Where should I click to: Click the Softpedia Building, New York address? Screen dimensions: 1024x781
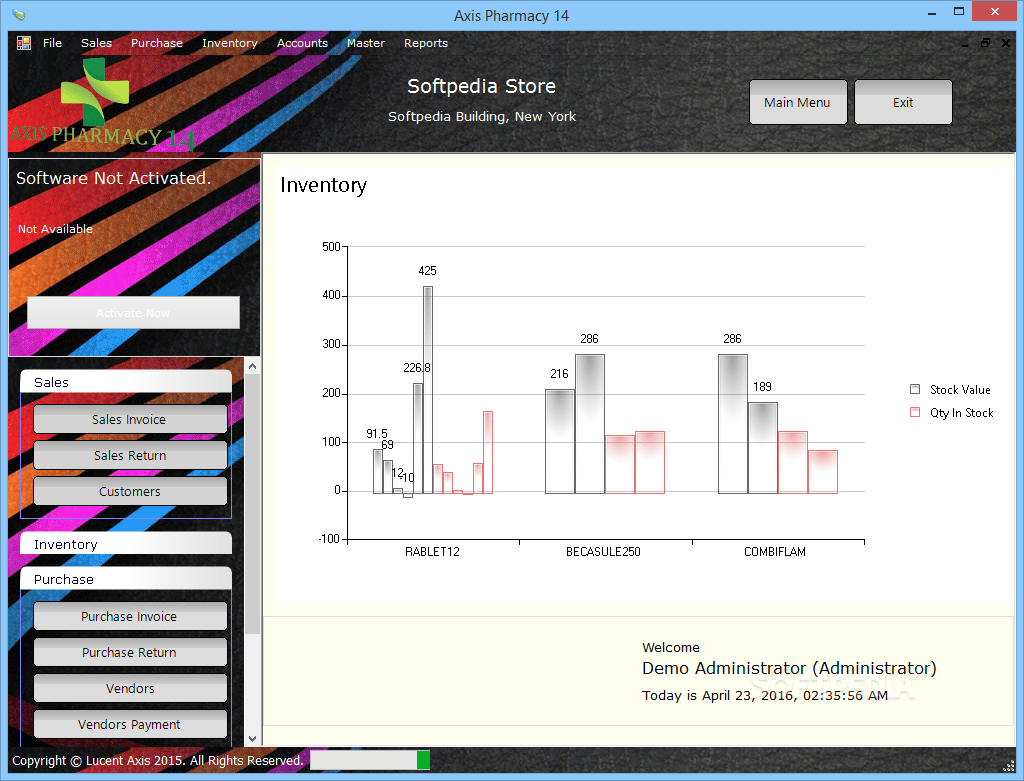tap(482, 117)
